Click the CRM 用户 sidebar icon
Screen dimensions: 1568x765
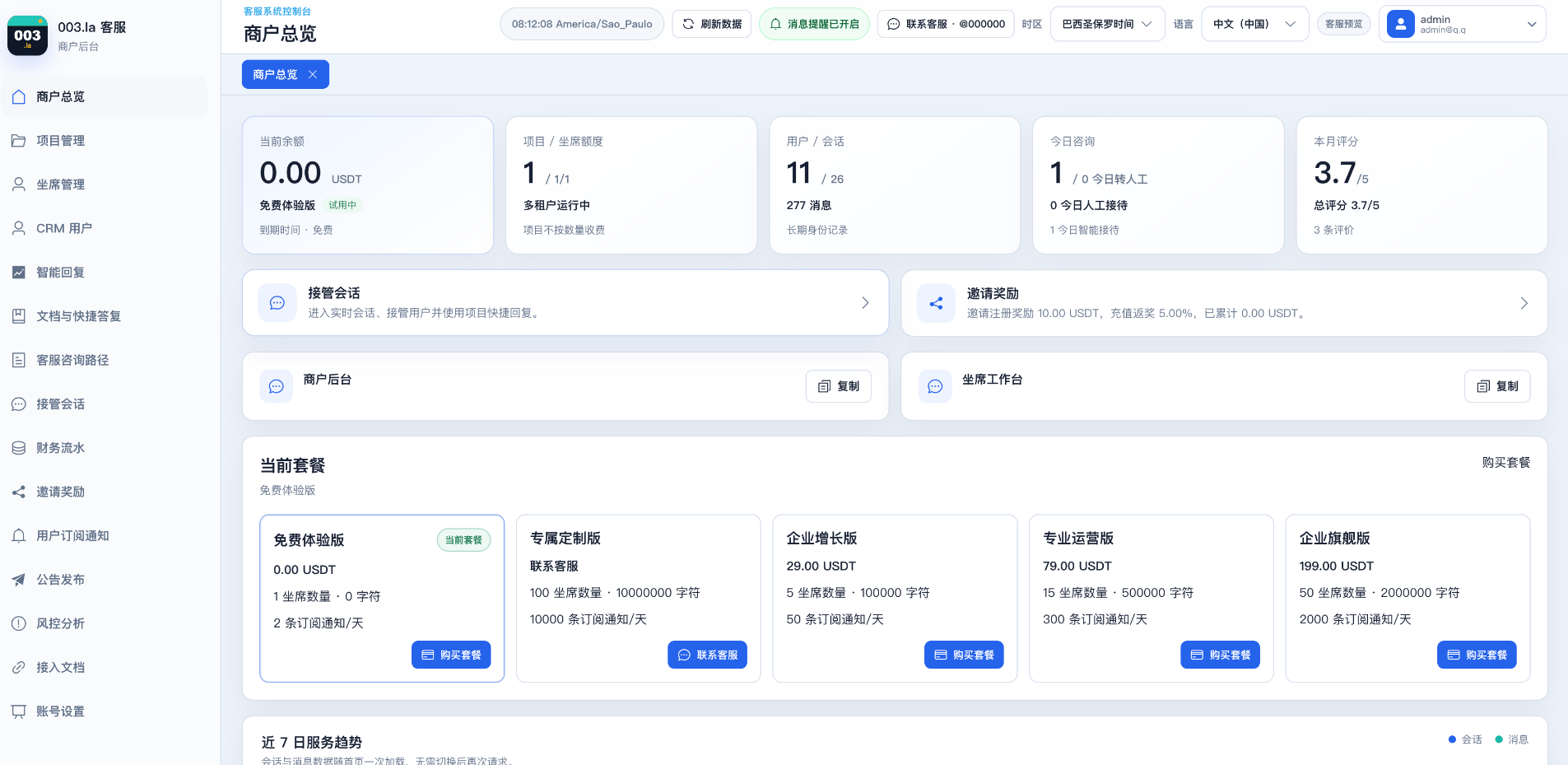tap(19, 228)
